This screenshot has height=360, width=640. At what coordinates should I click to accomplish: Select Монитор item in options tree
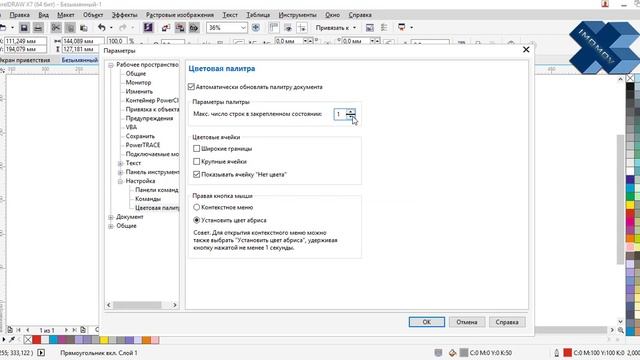[138, 82]
